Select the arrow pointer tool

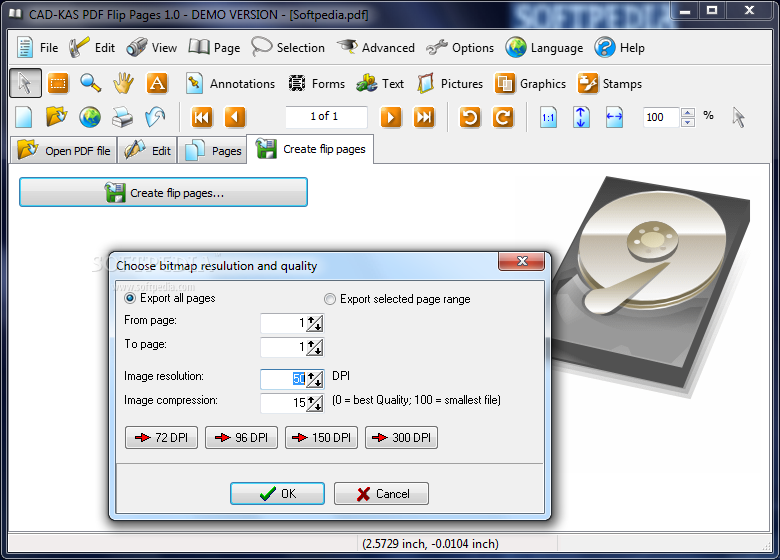tap(25, 83)
